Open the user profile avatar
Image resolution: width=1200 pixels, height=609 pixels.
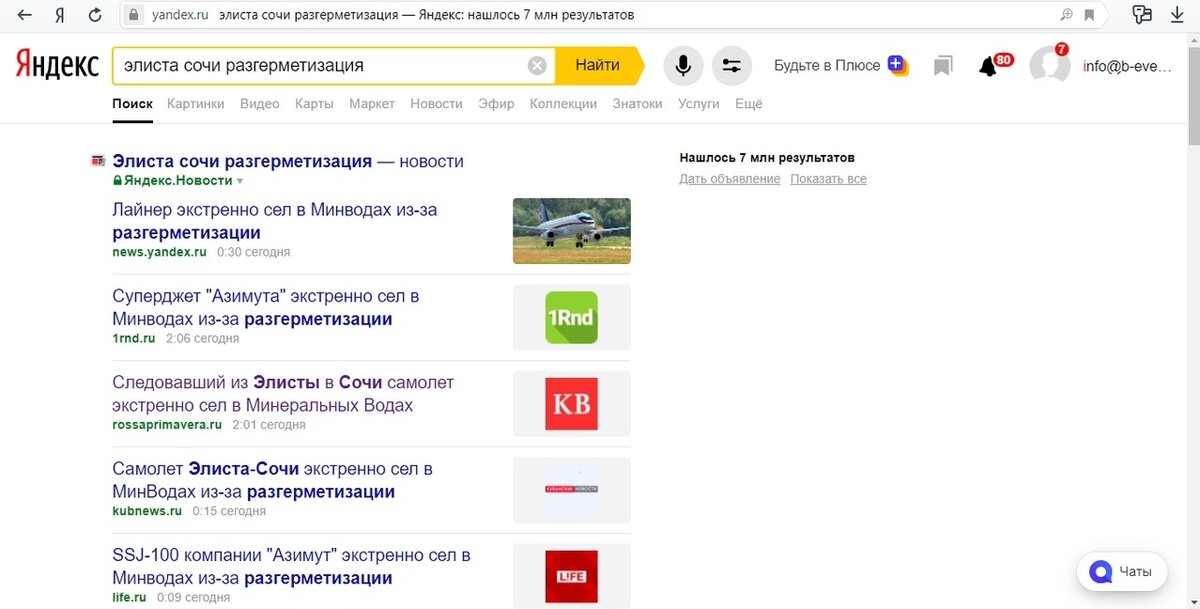point(1050,65)
